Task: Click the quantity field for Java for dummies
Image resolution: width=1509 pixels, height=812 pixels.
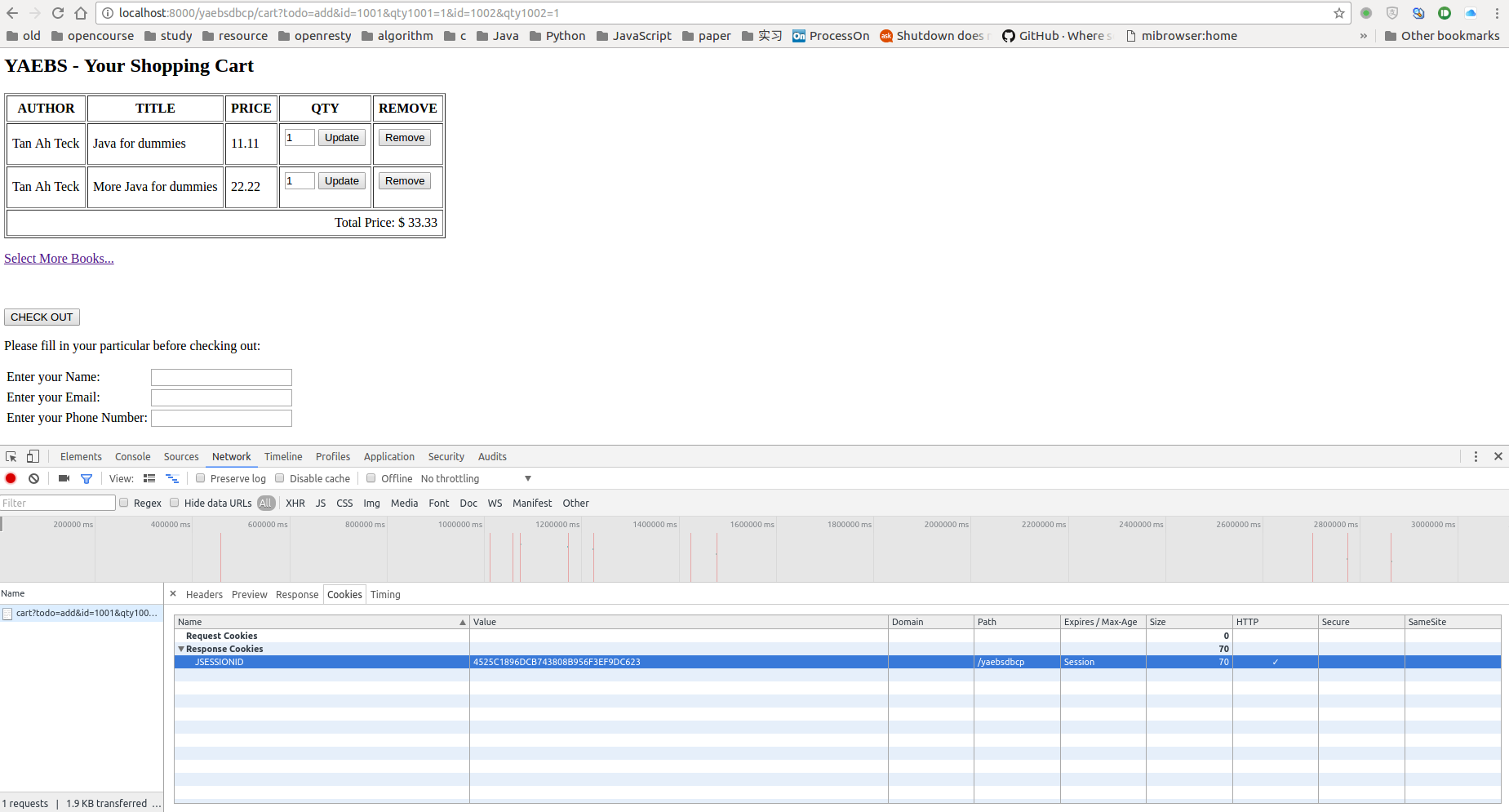Action: [300, 138]
